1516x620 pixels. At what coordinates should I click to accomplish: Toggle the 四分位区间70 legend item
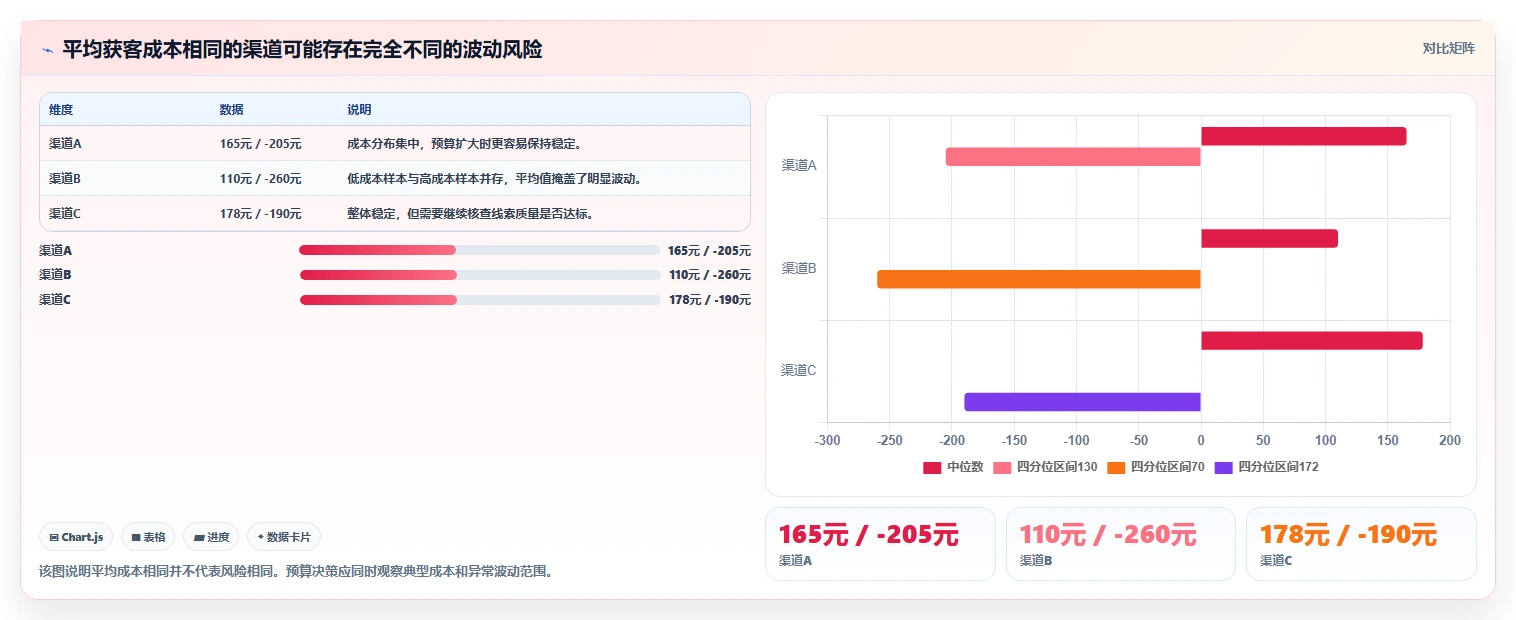click(x=1155, y=467)
